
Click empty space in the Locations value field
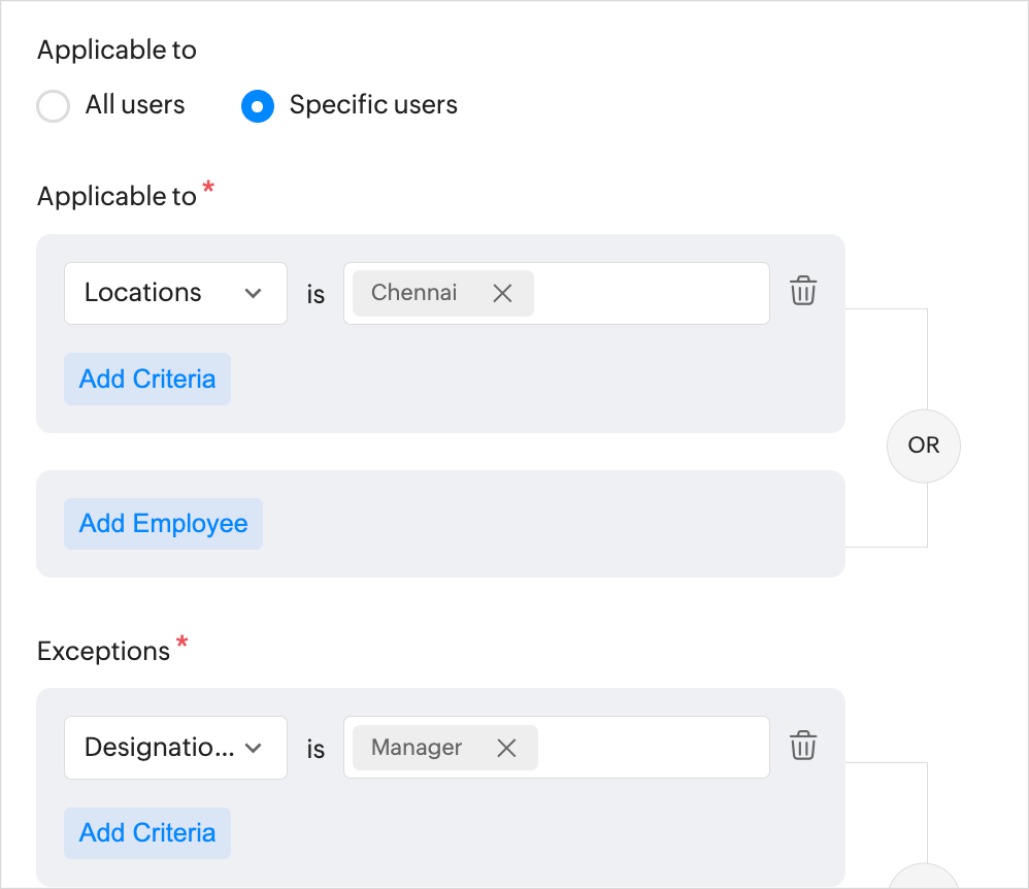[x=650, y=293]
